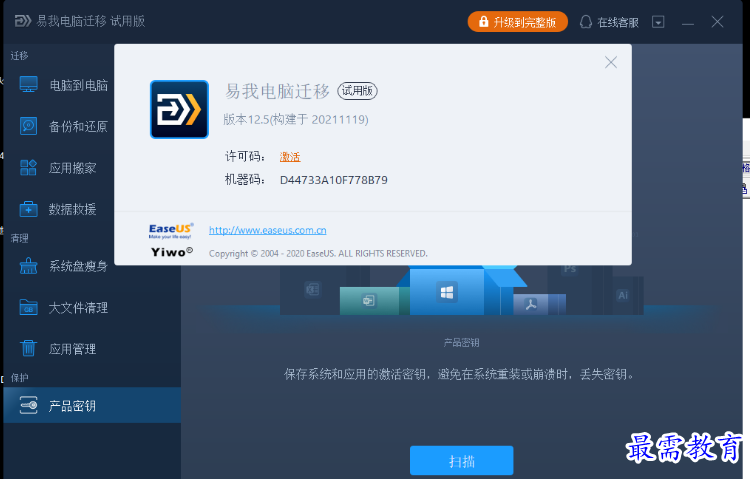Click the Yiwo brand logo

click(x=172, y=252)
